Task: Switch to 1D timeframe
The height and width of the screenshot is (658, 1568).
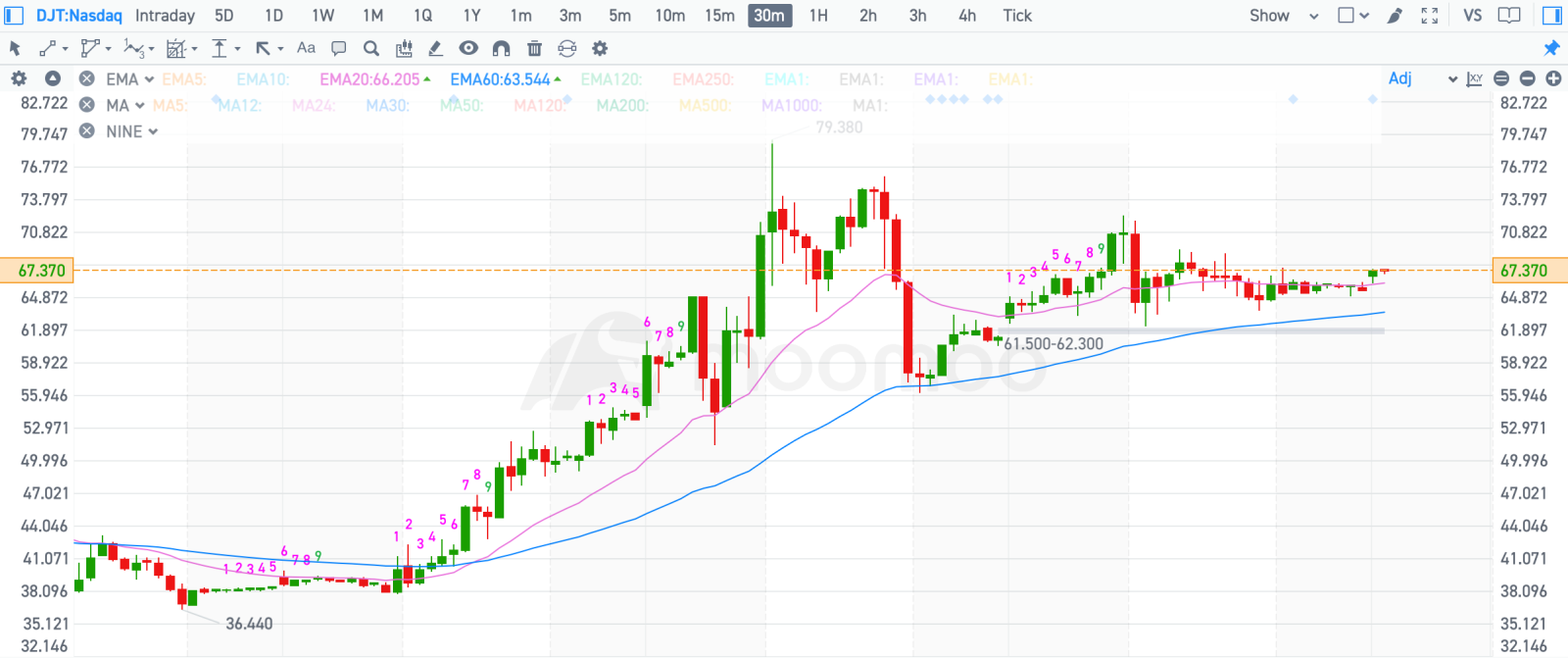Action: [x=273, y=16]
